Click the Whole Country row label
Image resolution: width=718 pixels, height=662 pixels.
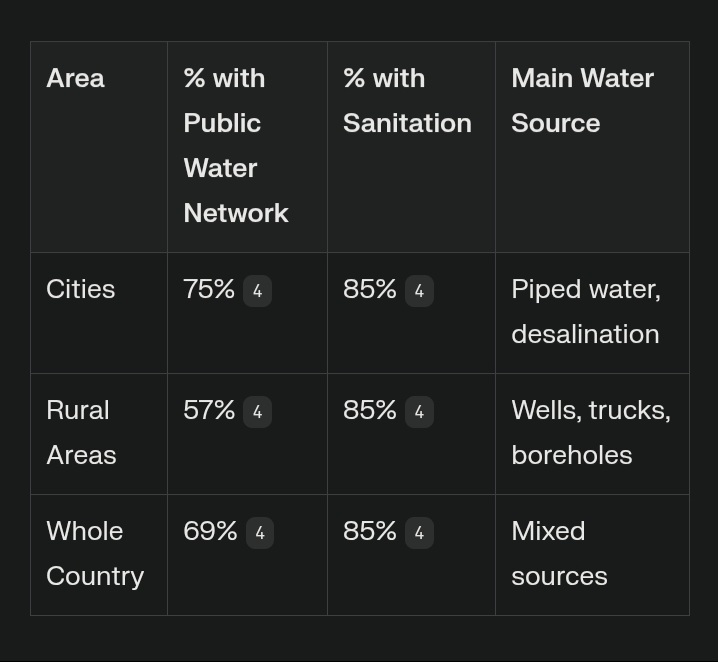94,553
